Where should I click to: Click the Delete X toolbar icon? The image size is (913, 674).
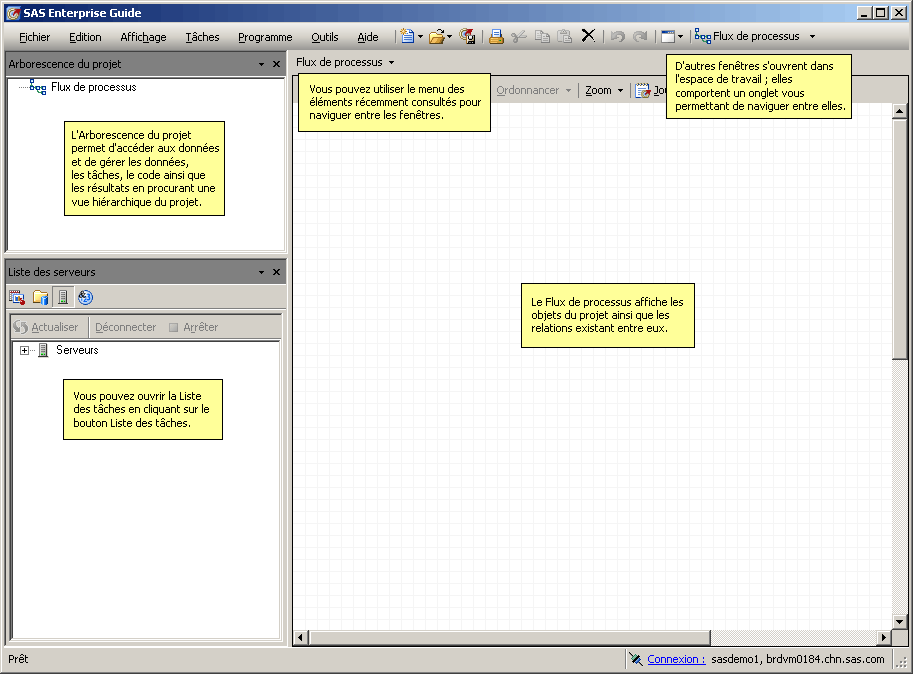[589, 36]
